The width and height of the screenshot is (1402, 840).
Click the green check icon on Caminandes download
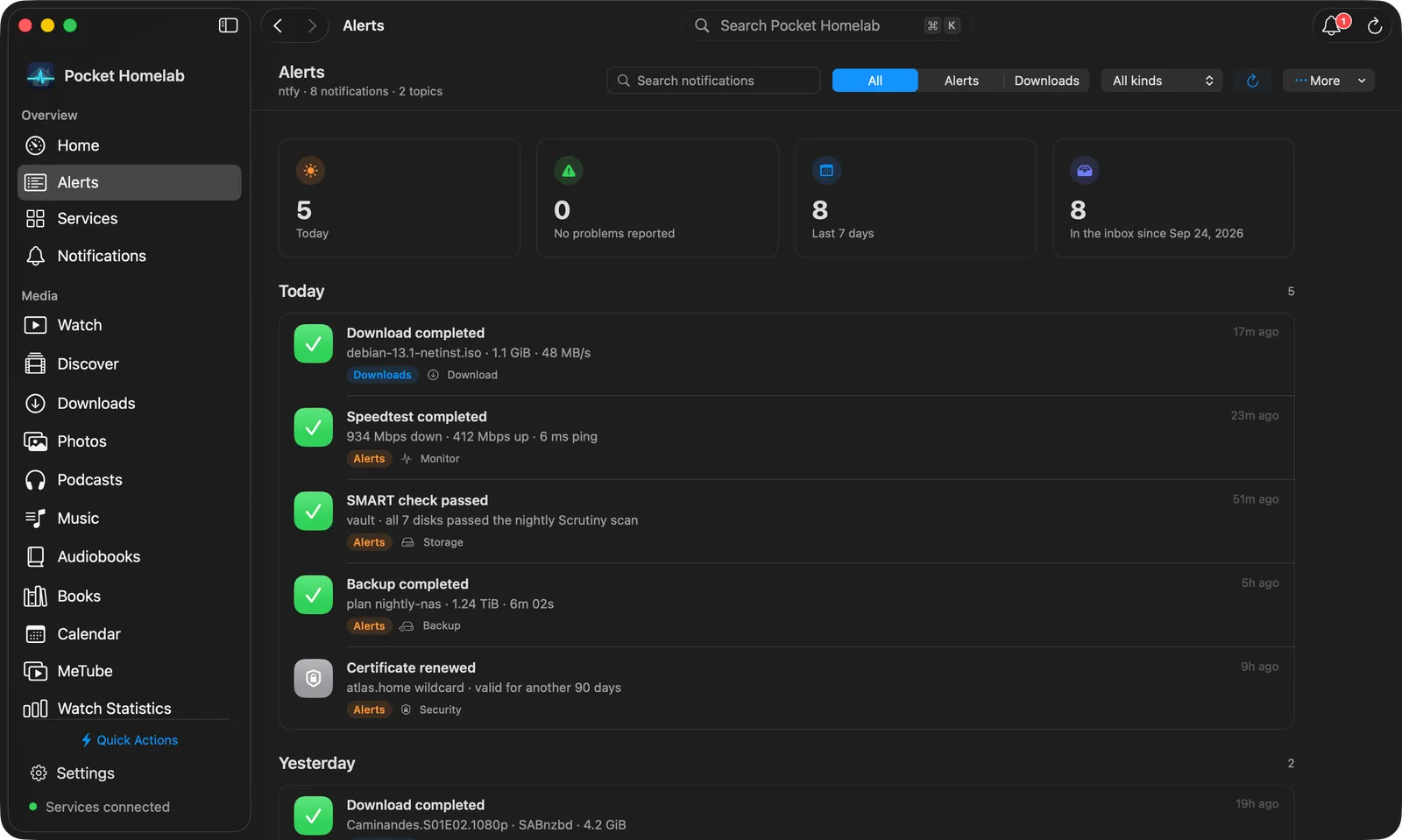pos(313,815)
